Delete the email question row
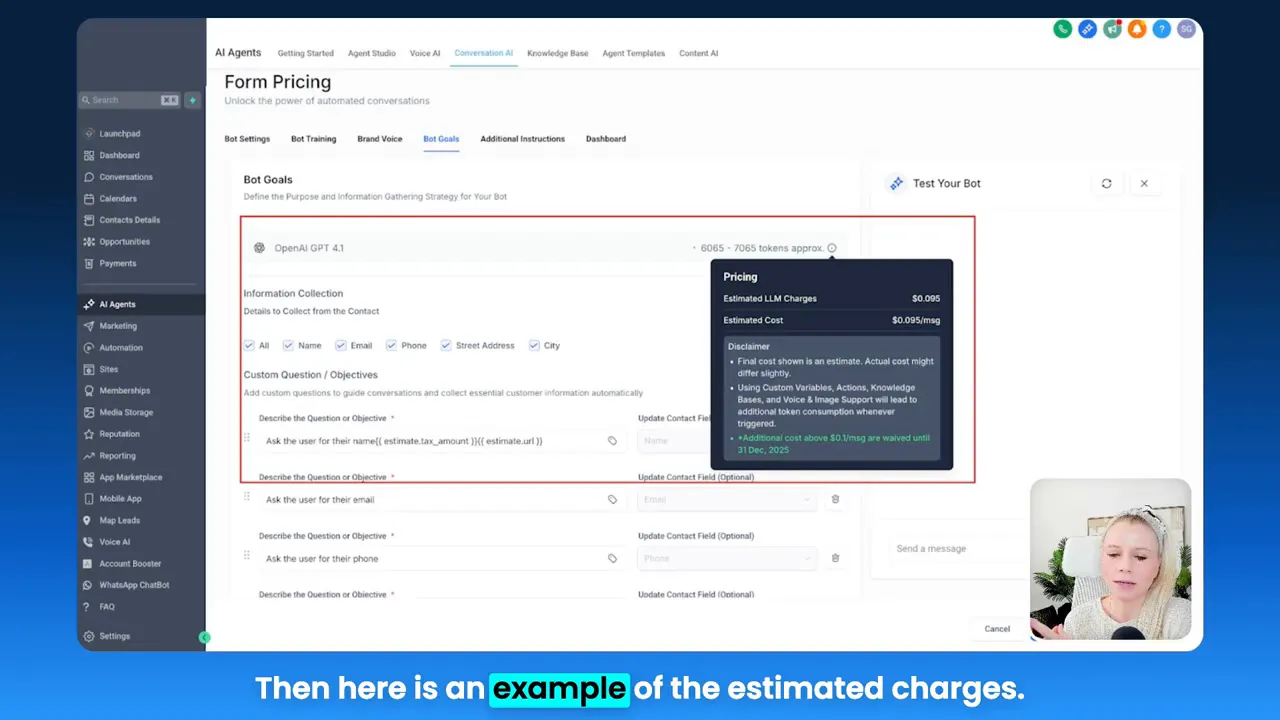The image size is (1280, 720). coord(835,500)
